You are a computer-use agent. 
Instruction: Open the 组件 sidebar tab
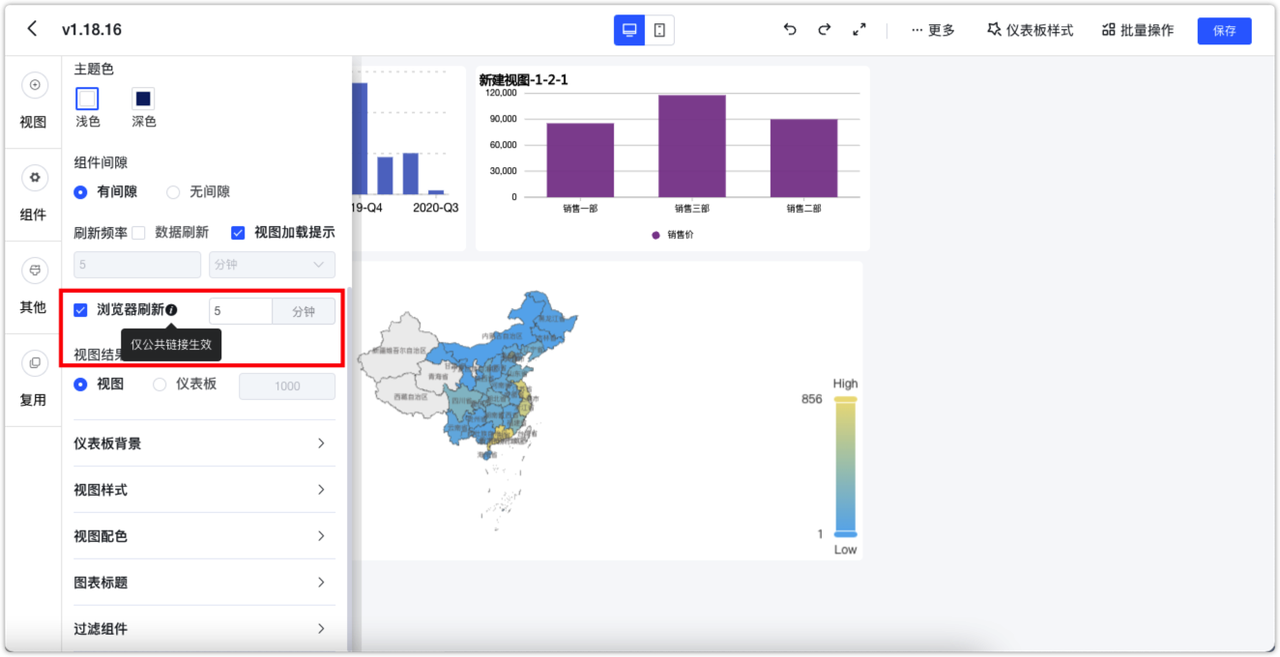34,194
